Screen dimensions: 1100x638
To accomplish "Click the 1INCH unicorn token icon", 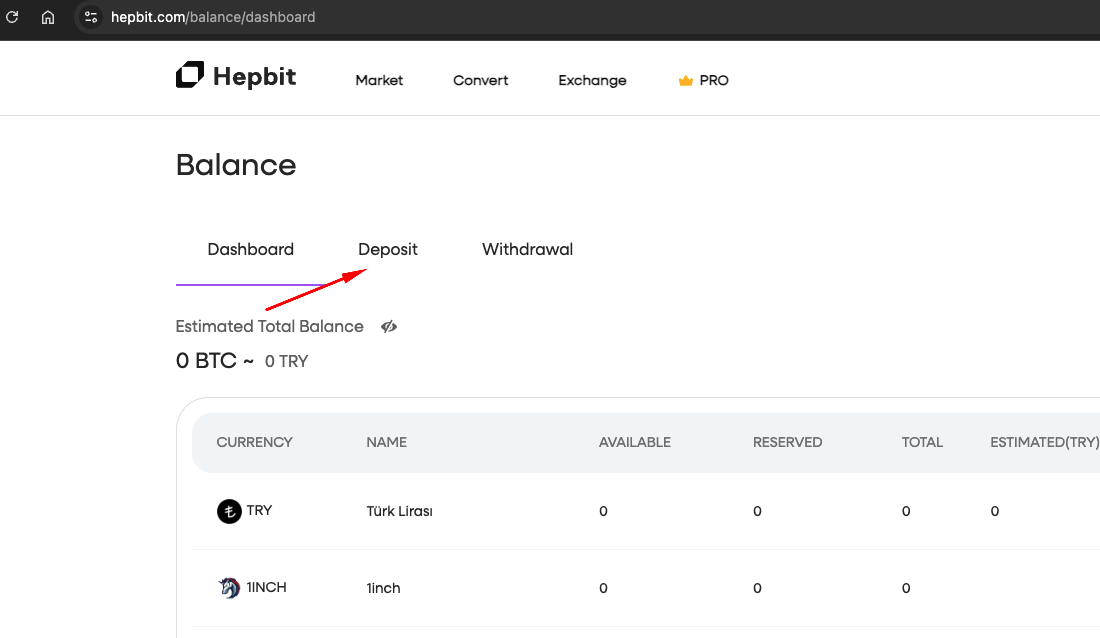I will point(229,588).
